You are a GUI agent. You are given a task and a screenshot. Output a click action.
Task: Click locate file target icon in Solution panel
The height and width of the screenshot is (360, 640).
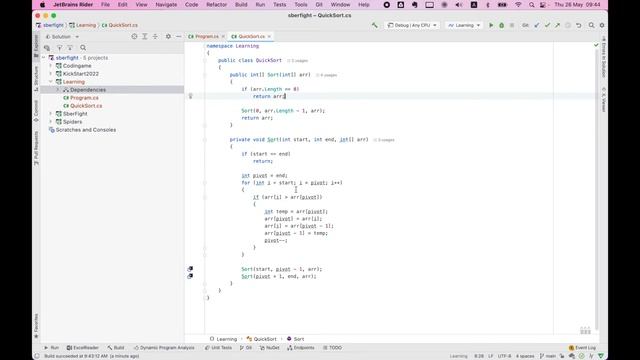coord(134,36)
